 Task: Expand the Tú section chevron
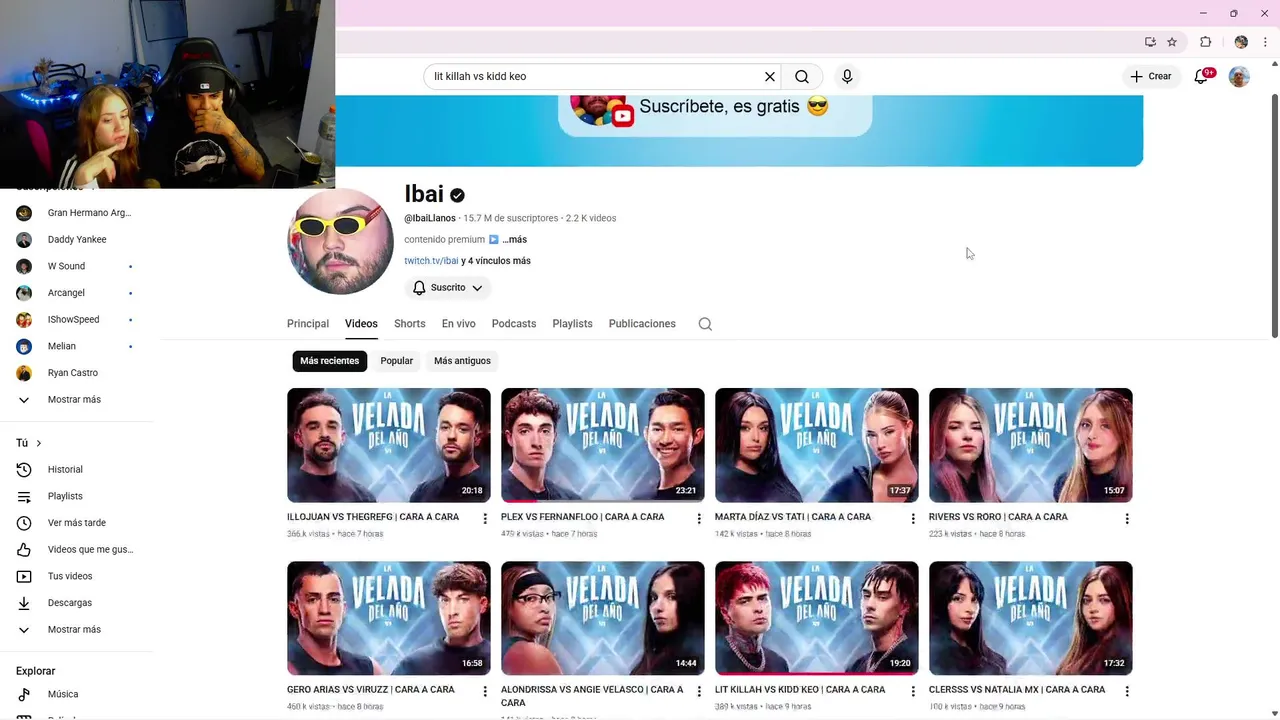(38, 443)
